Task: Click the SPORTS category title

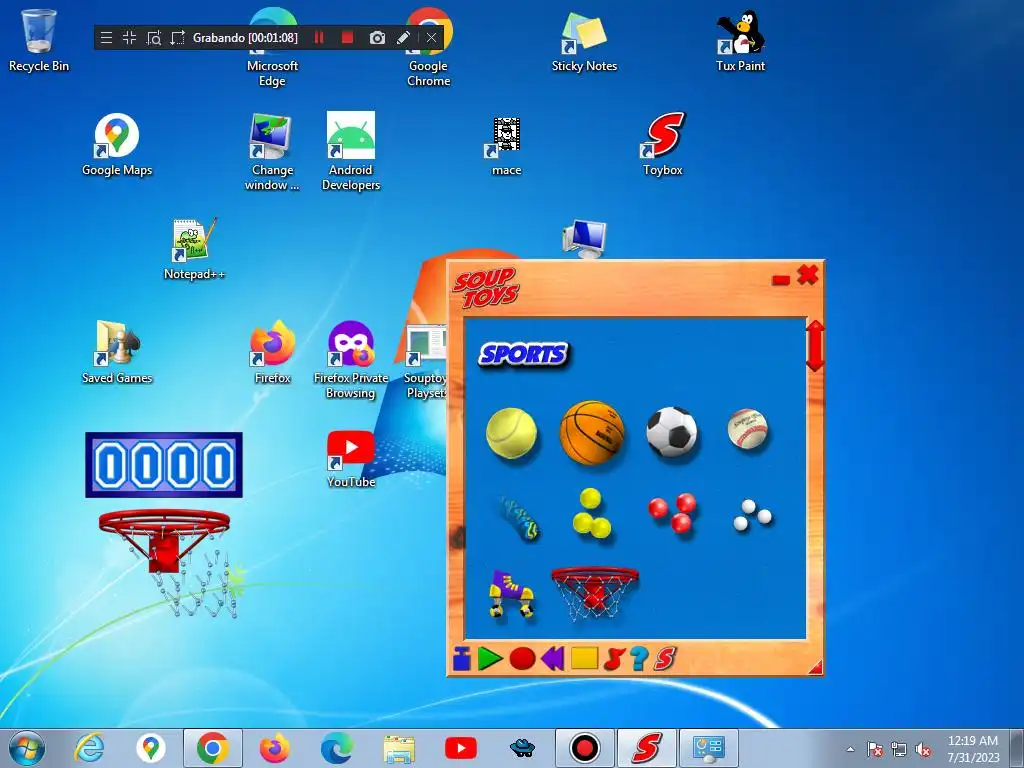Action: tap(524, 355)
